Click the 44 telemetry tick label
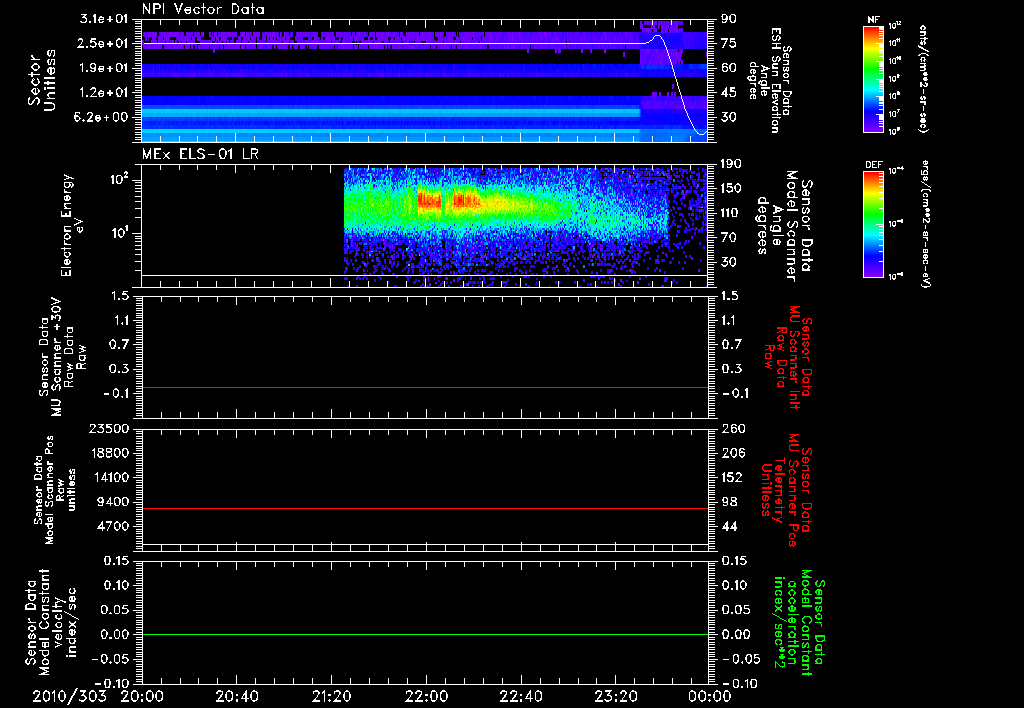1024x708 pixels. (728, 526)
